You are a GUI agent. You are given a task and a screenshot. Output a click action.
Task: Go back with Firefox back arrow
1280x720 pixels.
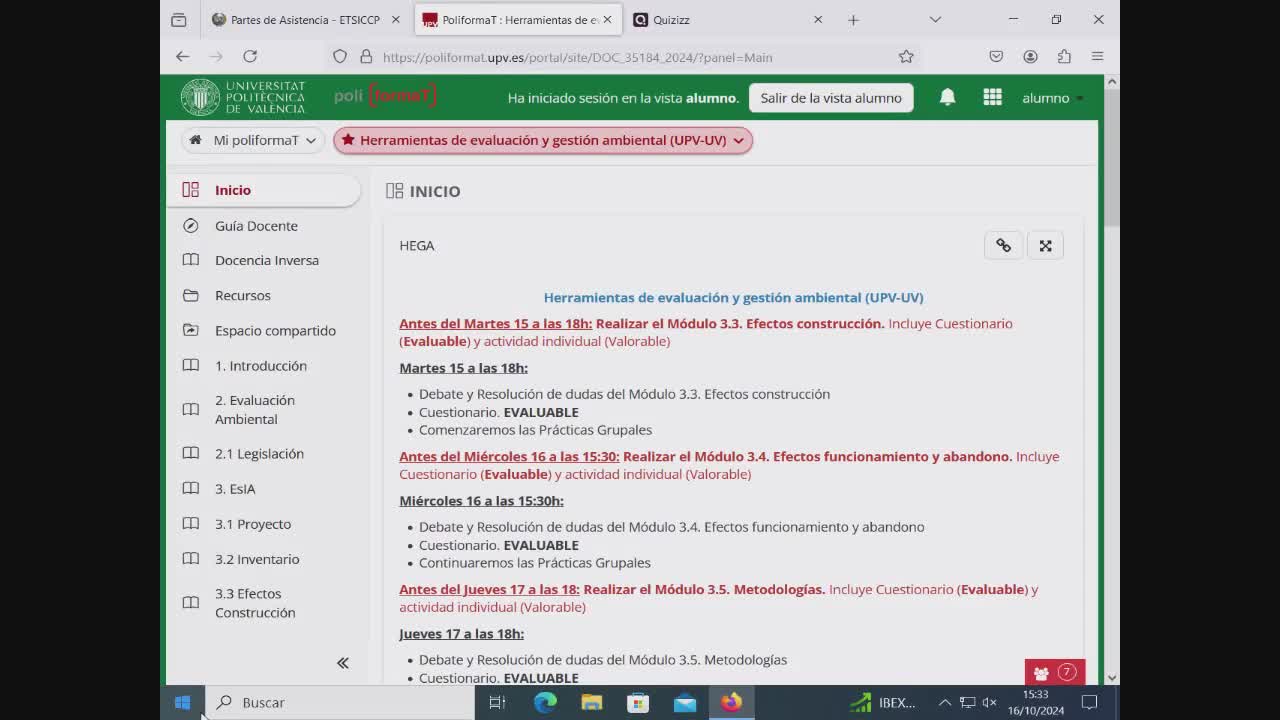pyautogui.click(x=182, y=57)
